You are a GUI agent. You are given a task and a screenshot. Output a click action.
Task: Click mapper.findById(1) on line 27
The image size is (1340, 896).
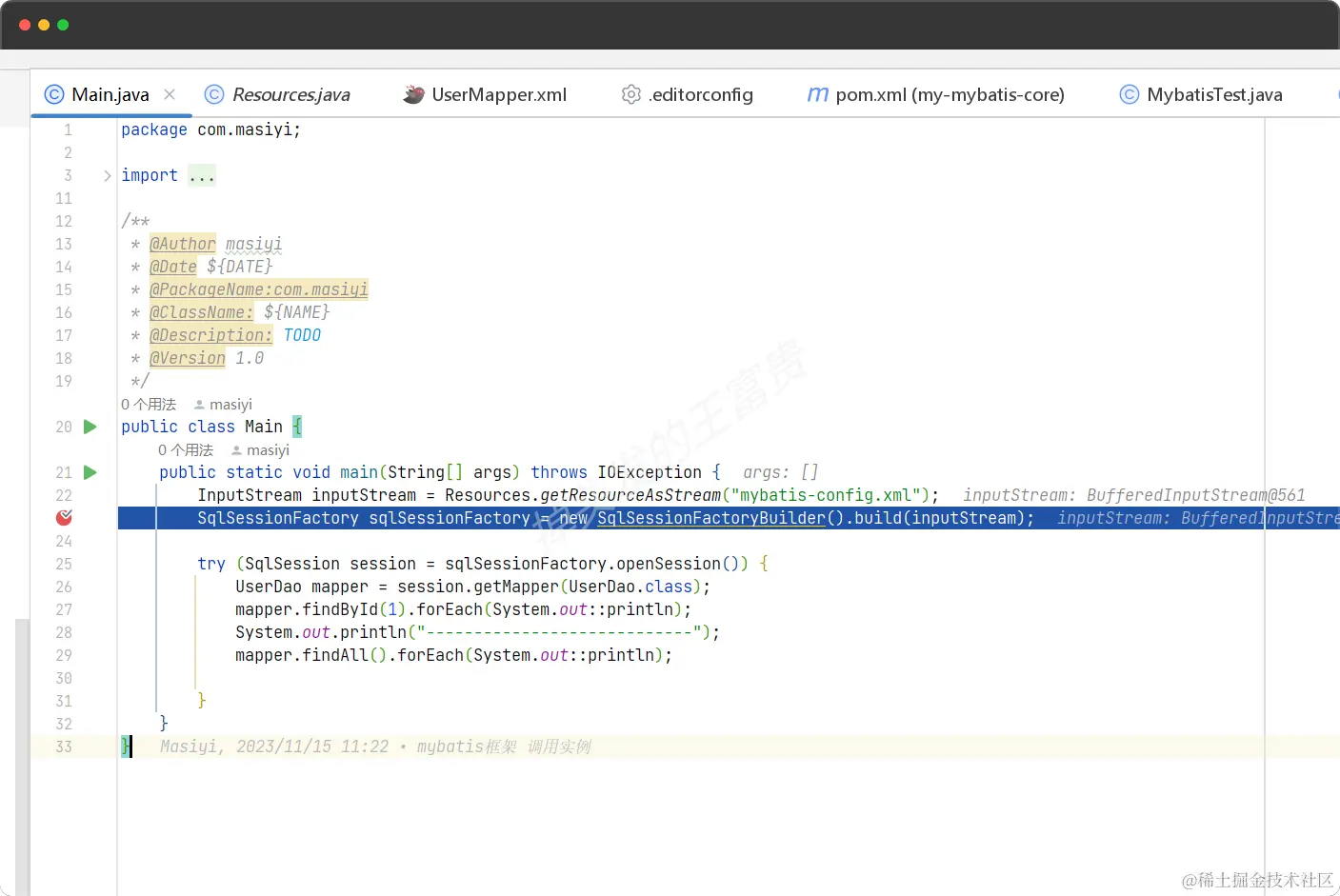(x=321, y=609)
